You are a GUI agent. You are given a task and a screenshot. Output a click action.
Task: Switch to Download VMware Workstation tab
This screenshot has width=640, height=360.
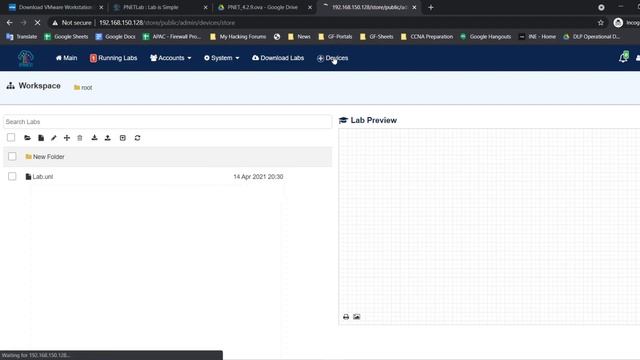click(55, 7)
